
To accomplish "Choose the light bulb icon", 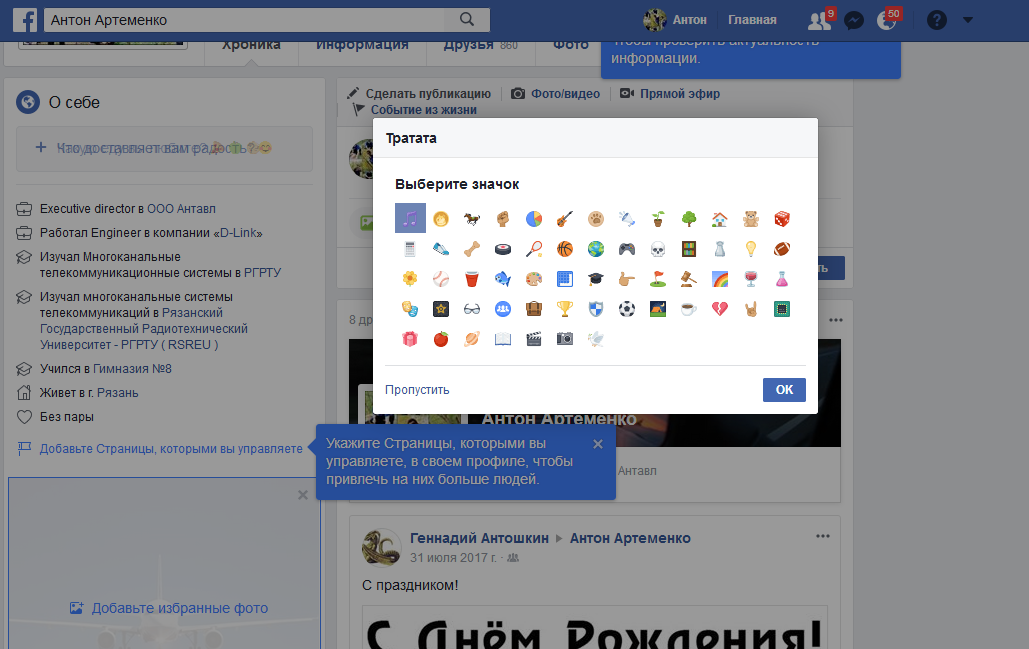I will pos(749,248).
